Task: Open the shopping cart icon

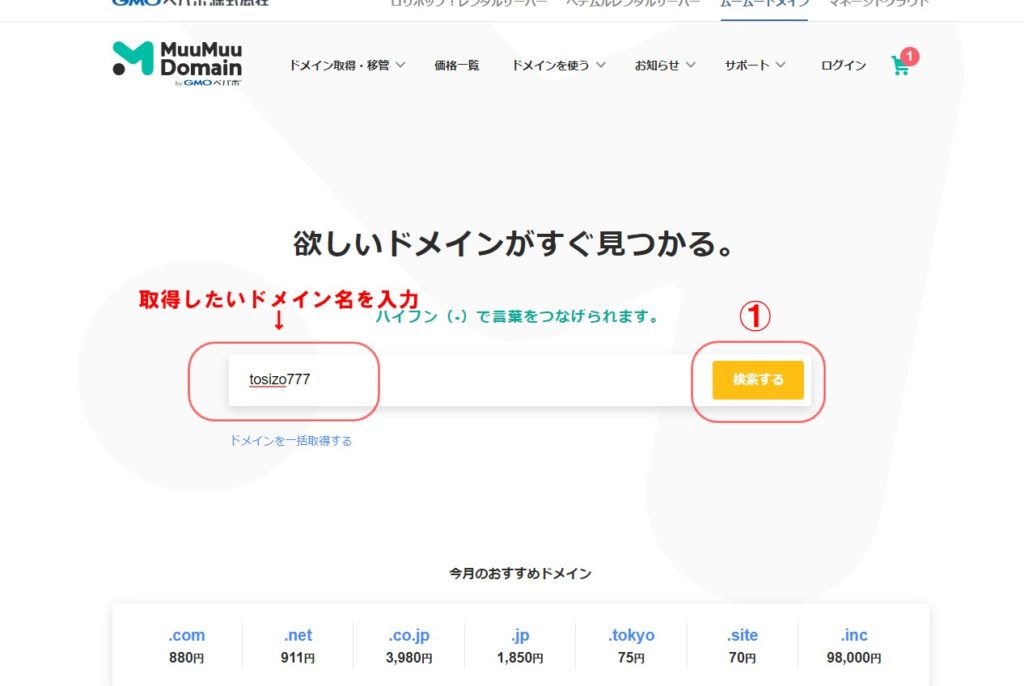Action: pyautogui.click(x=900, y=66)
